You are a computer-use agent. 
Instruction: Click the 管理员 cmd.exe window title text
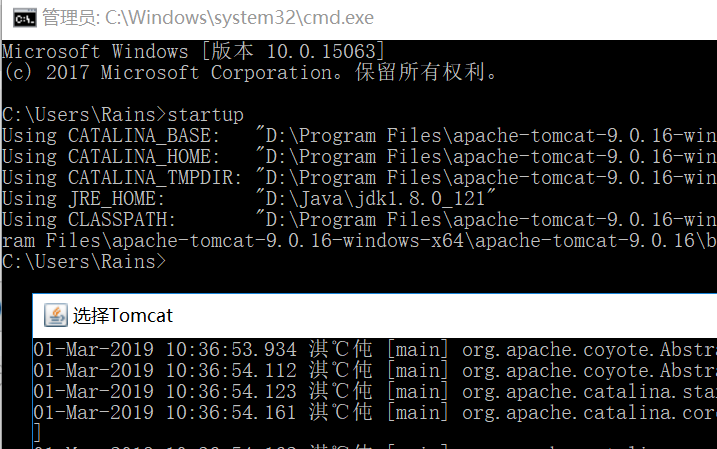[208, 18]
